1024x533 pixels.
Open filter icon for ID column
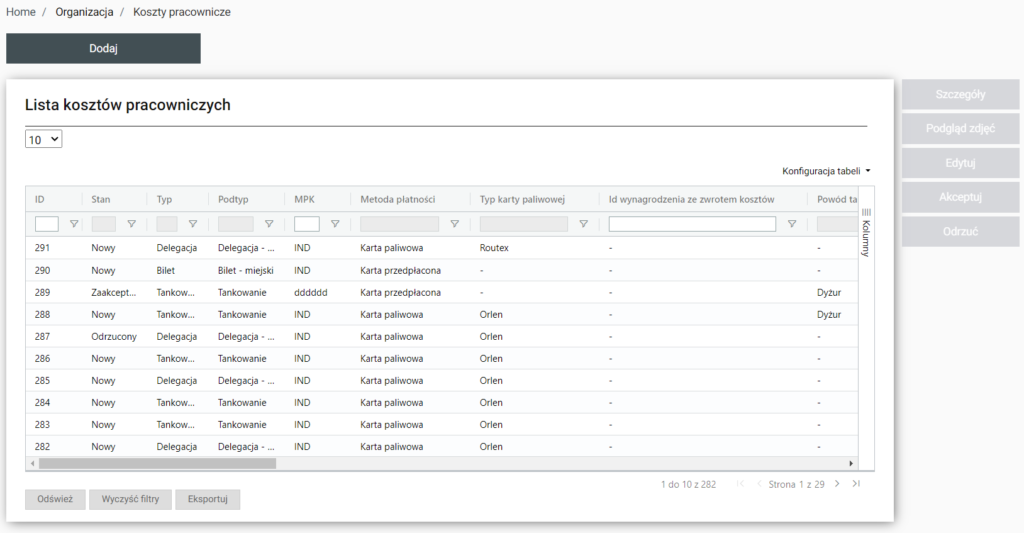(x=73, y=224)
